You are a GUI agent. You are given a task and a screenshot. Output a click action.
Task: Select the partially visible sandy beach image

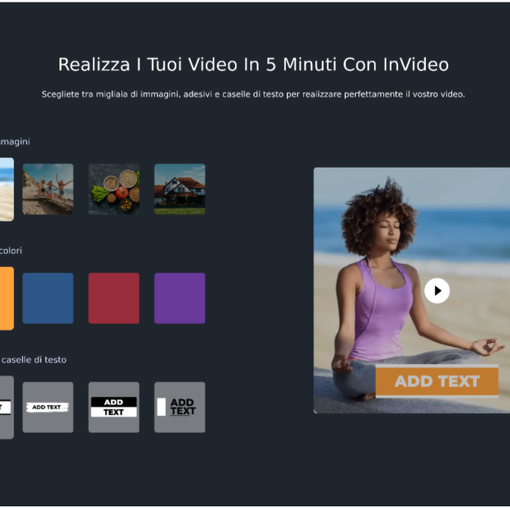7,189
